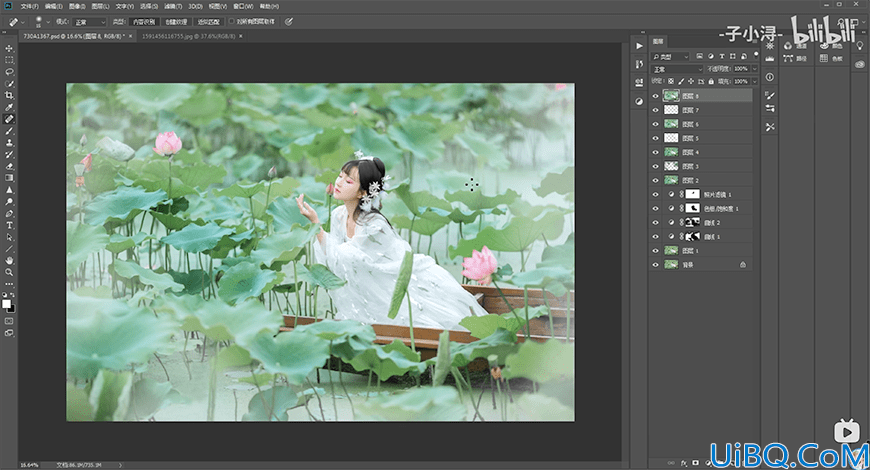
Task: Hide layer 图层 4
Action: pyautogui.click(x=655, y=152)
